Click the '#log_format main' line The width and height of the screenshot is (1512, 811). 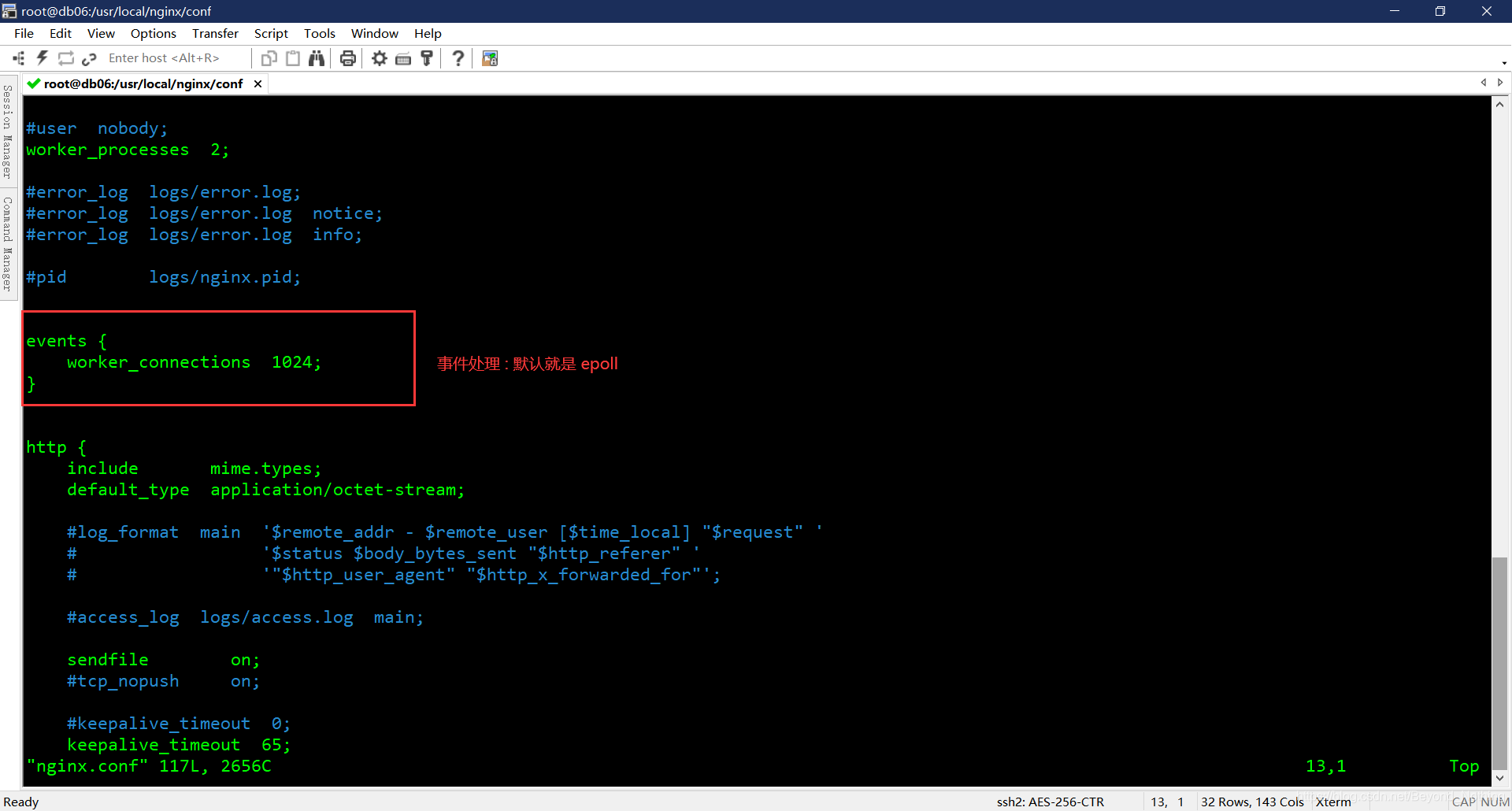(445, 532)
